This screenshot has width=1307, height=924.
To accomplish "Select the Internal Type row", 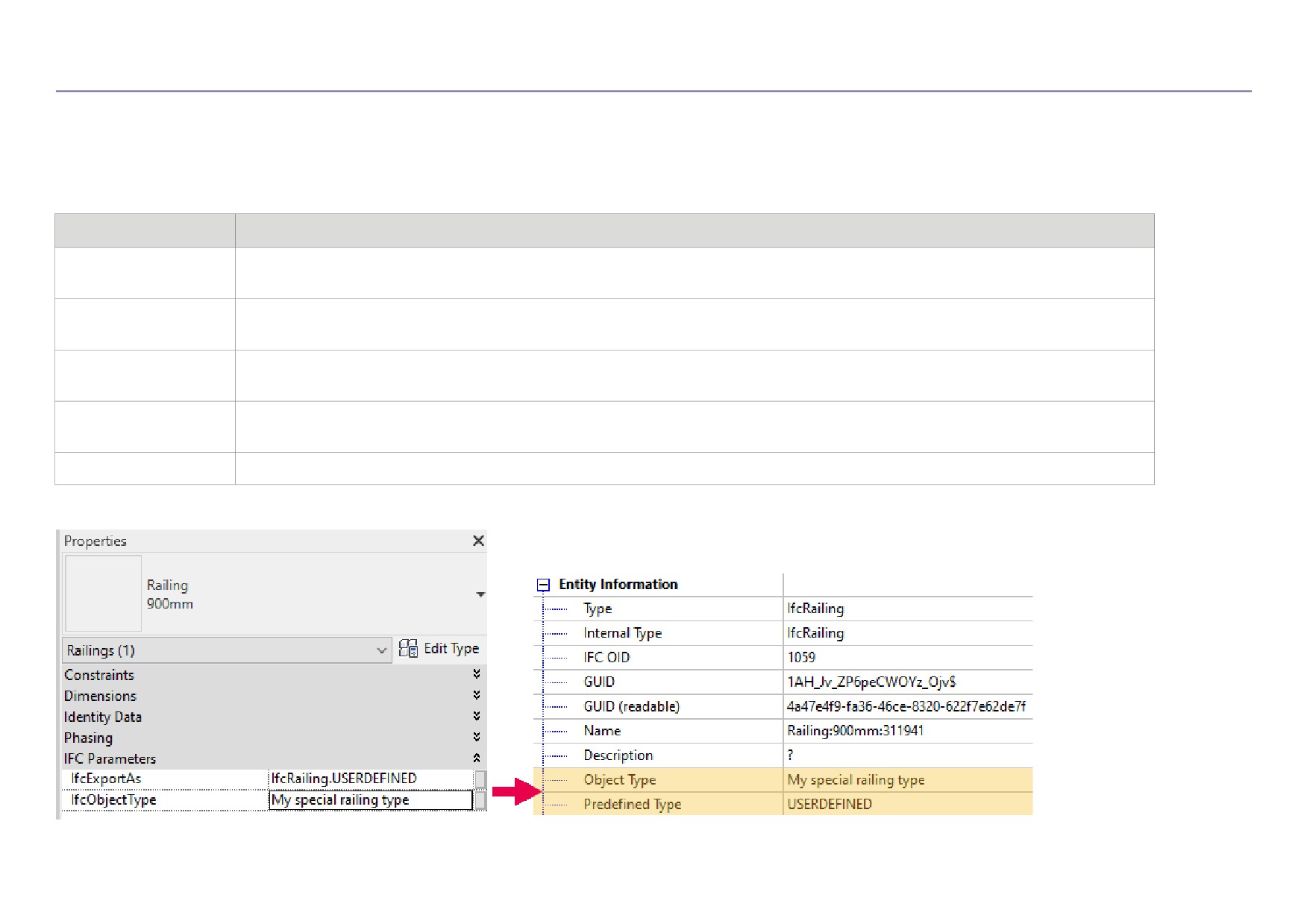I will pos(783,633).
